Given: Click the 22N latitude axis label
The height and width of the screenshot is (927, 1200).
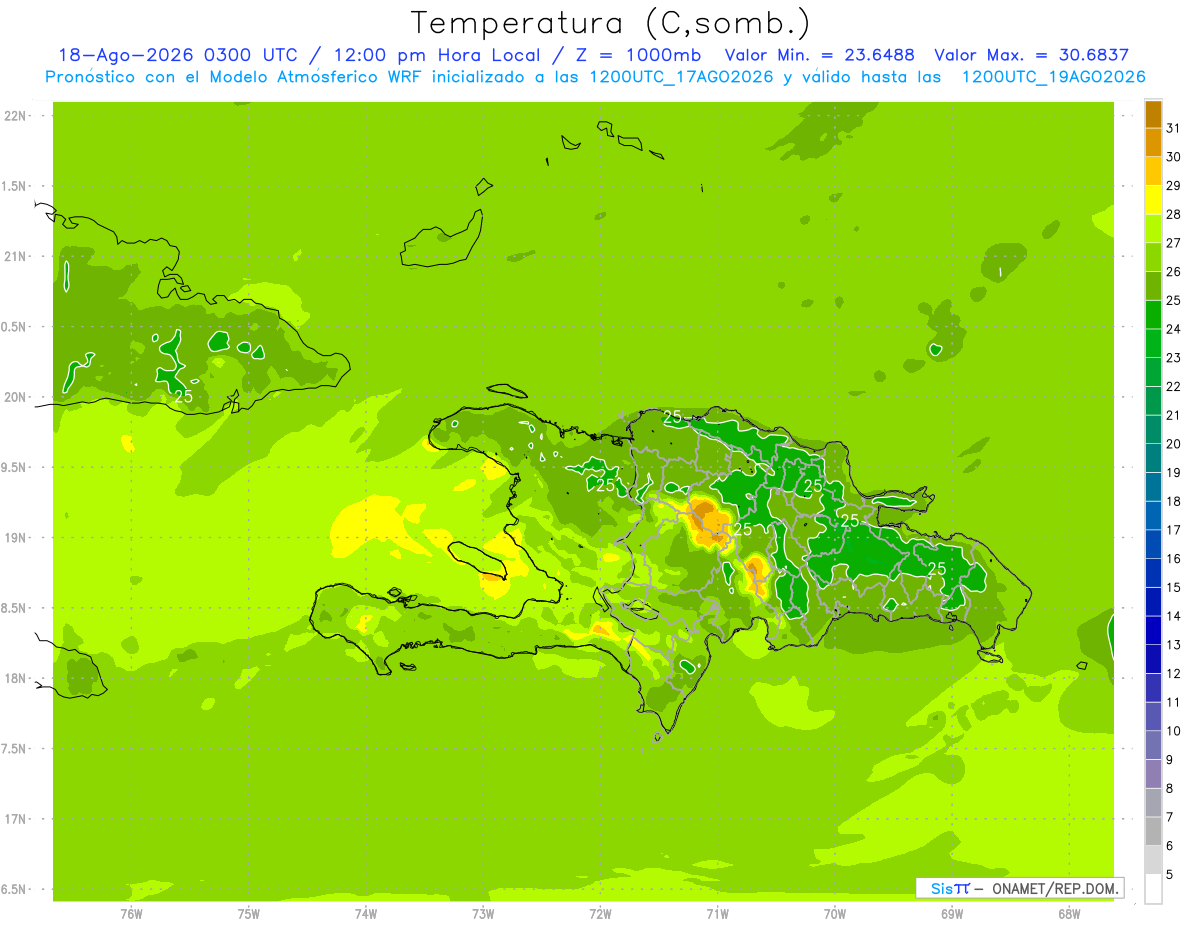Looking at the screenshot, I should pyautogui.click(x=15, y=116).
